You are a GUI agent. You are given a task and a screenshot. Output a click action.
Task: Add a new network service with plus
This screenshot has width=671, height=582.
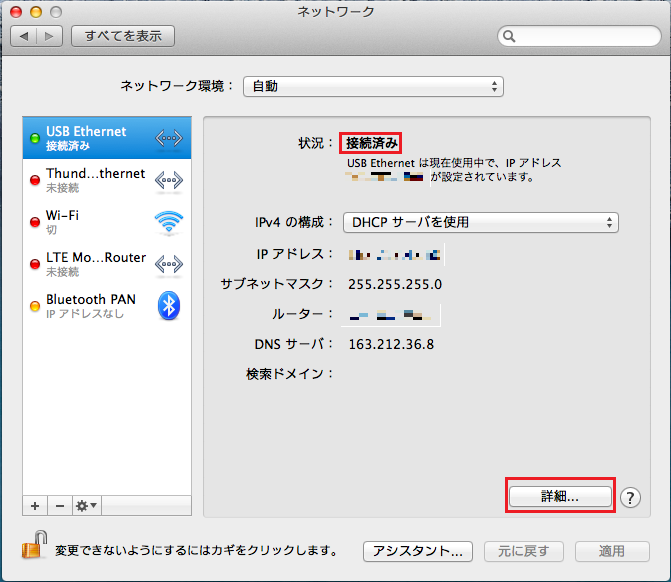point(34,506)
